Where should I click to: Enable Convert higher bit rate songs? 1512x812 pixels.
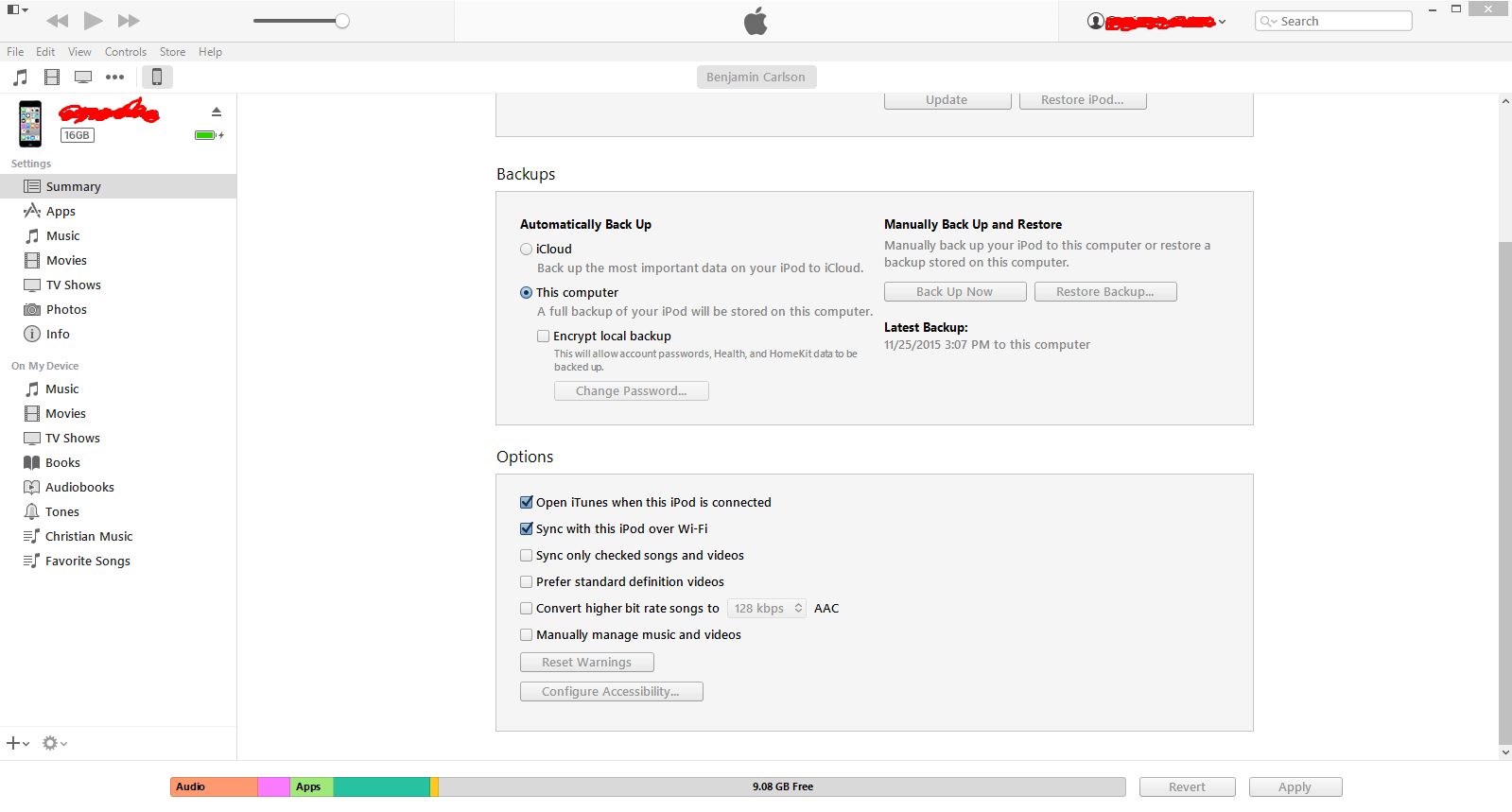(x=527, y=608)
